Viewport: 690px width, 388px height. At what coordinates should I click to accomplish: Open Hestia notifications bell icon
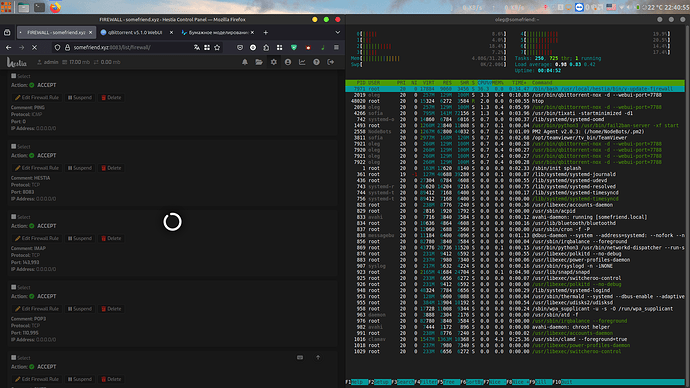coord(245,62)
